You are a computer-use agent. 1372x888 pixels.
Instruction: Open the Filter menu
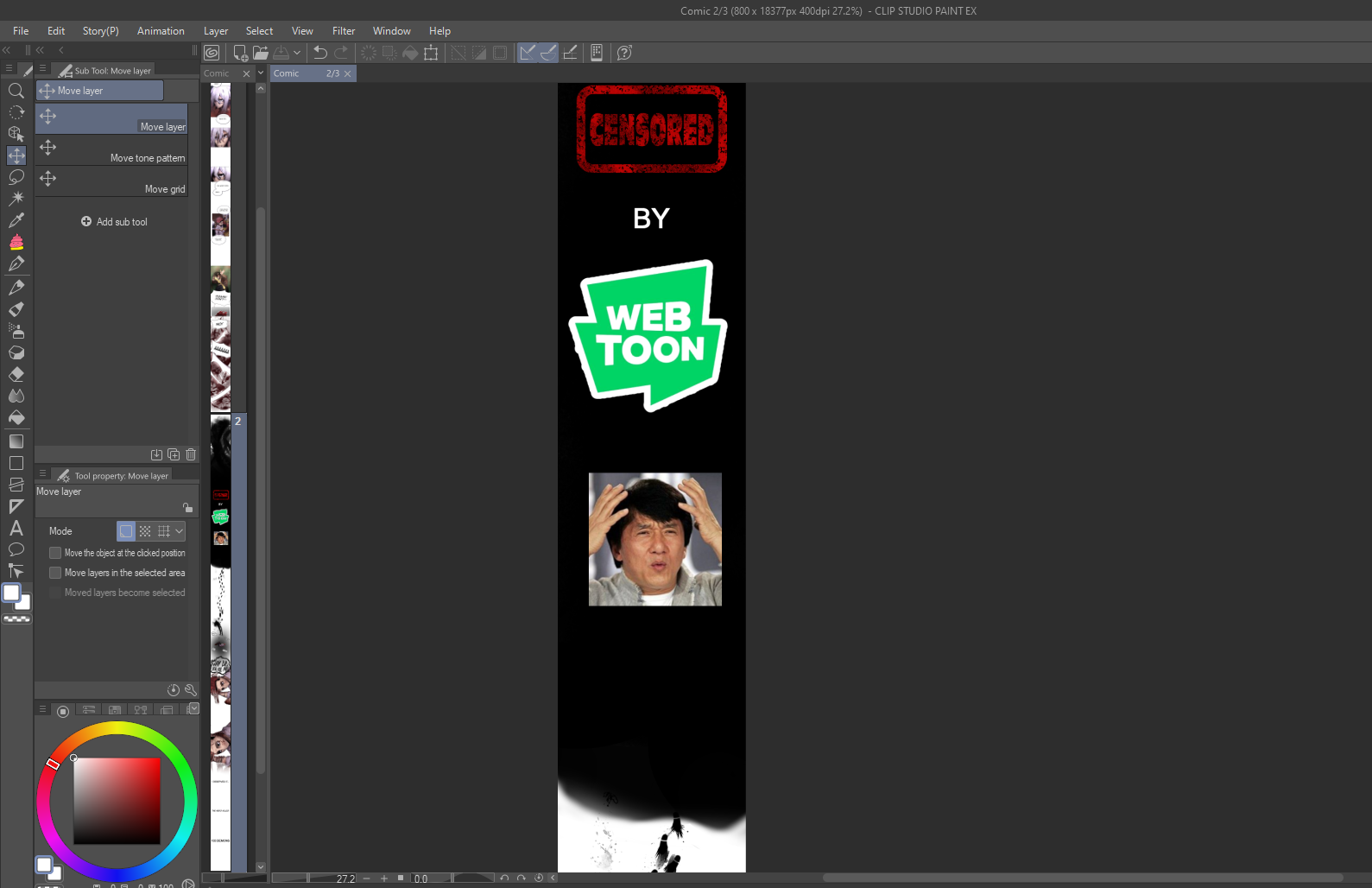tap(344, 31)
